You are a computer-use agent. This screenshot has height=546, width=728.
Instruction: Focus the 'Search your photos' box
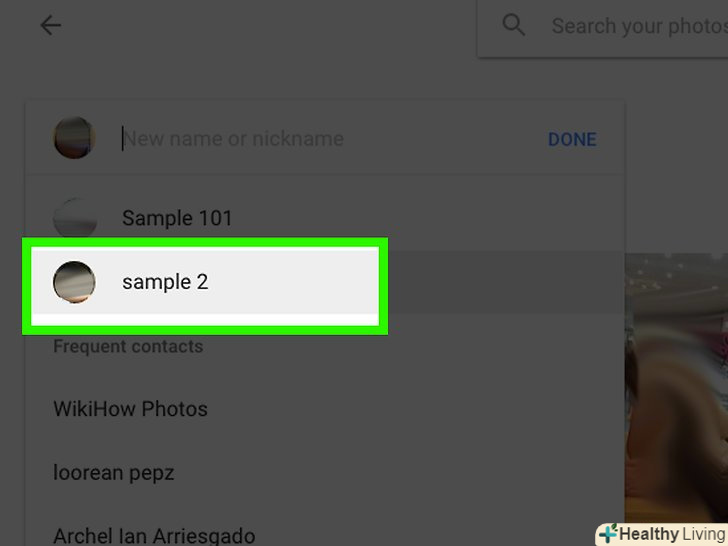tap(638, 26)
